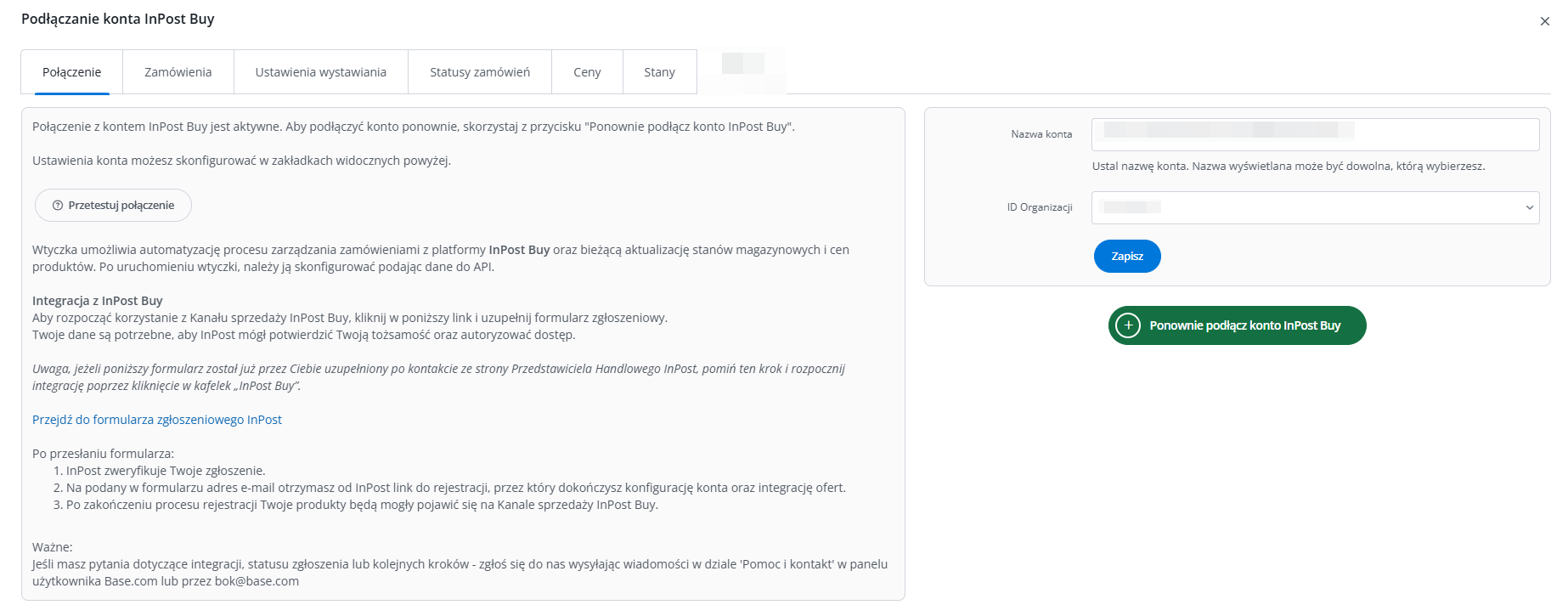Click the Nazwa konta field label
This screenshot has height=605, width=1568.
(1041, 134)
